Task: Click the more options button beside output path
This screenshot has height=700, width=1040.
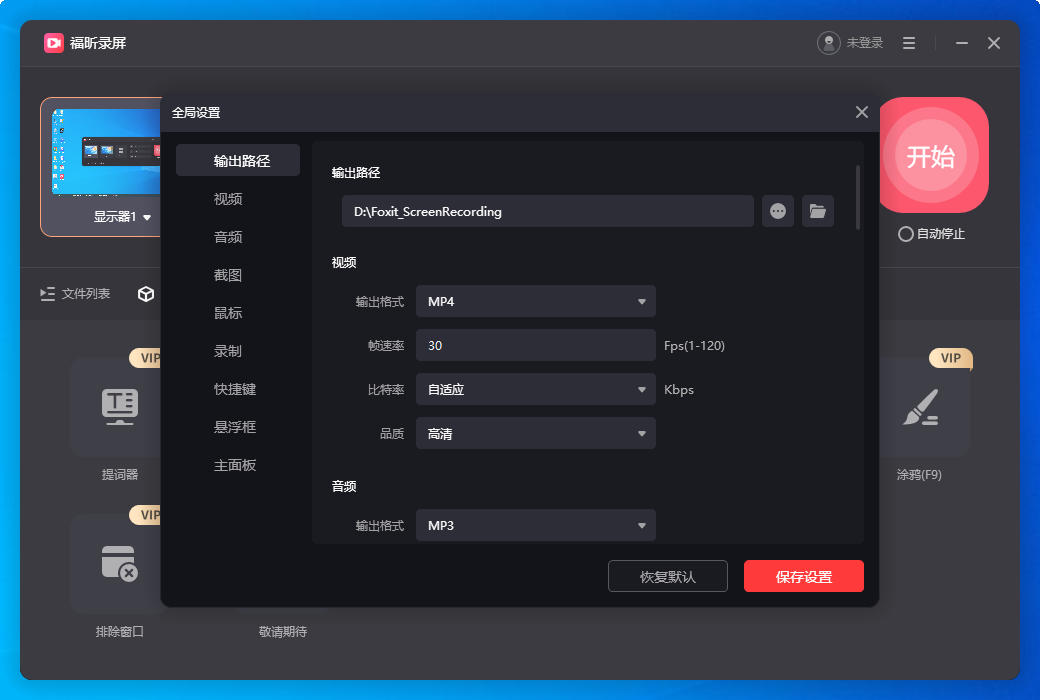Action: pos(778,211)
